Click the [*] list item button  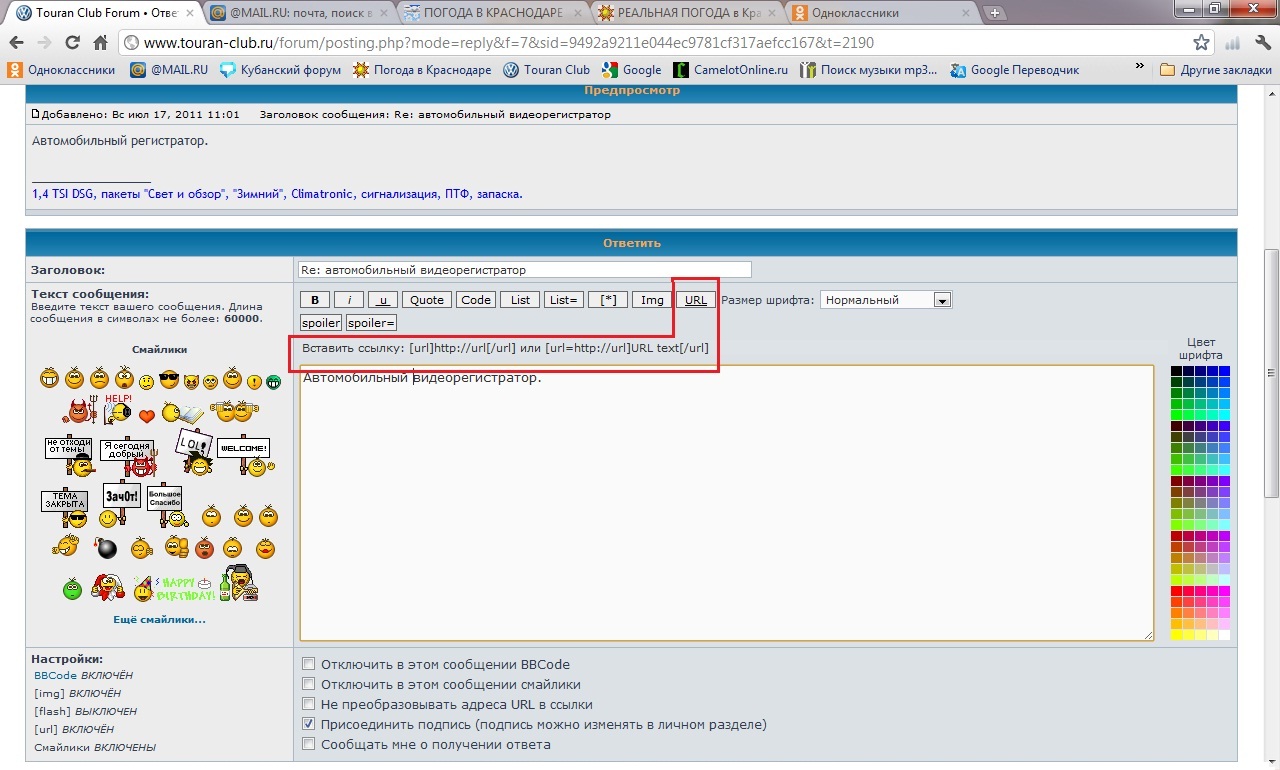608,300
